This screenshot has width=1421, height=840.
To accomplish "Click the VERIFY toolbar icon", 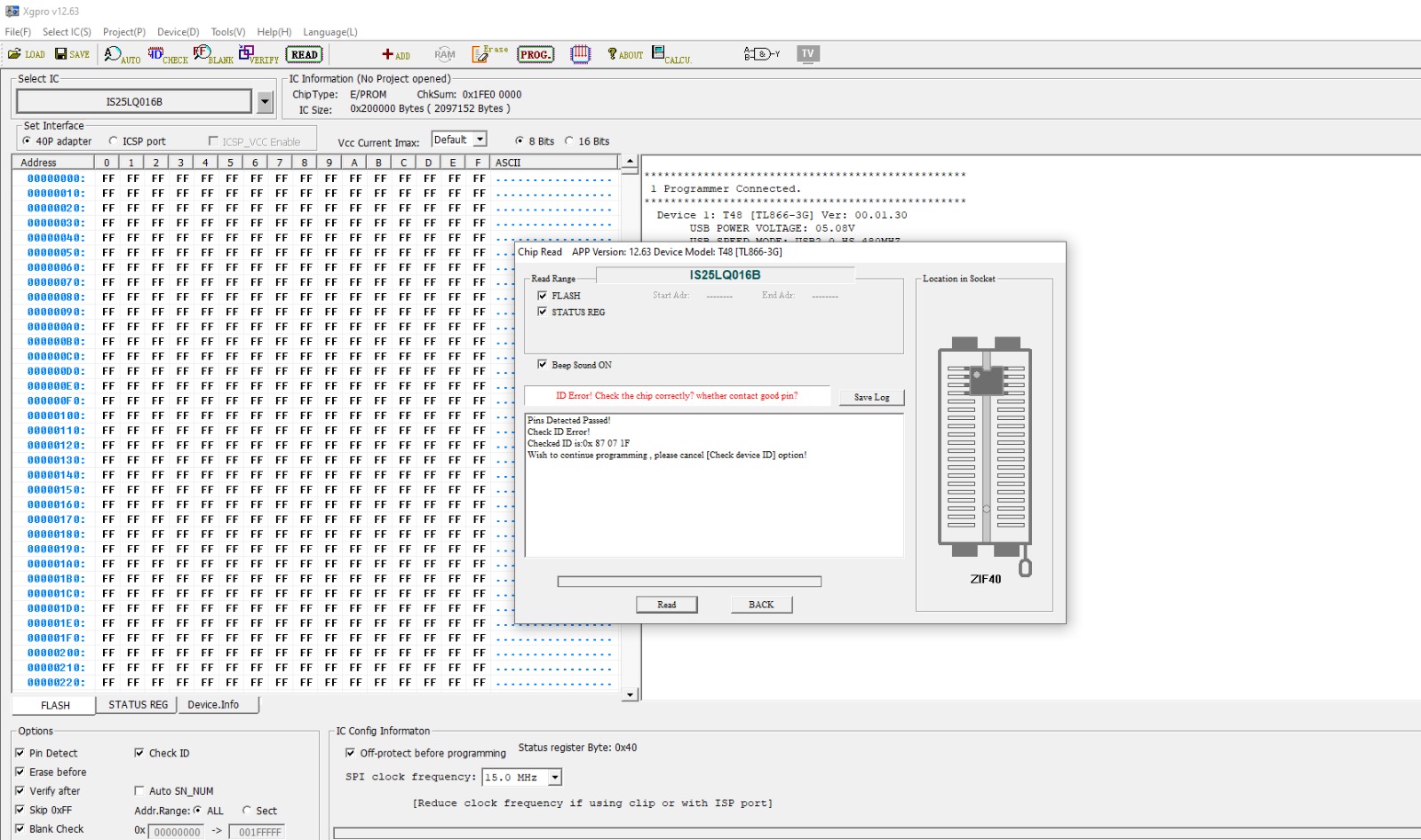I will (x=258, y=55).
